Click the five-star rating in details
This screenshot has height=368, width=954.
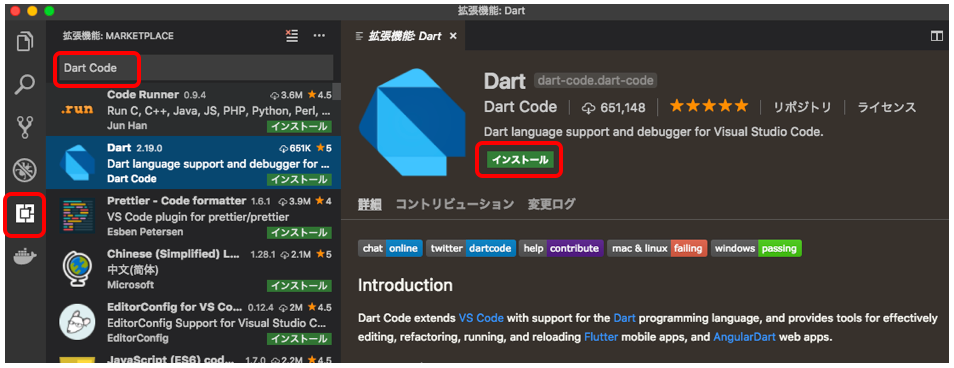pos(709,106)
